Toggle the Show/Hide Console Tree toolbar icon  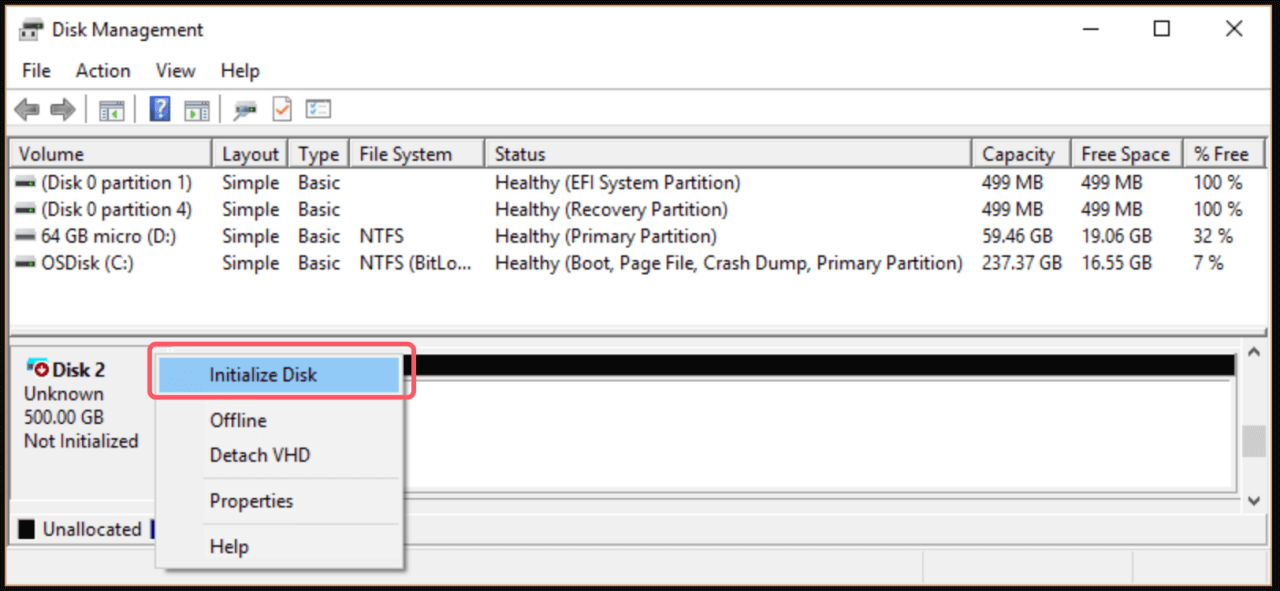click(112, 108)
